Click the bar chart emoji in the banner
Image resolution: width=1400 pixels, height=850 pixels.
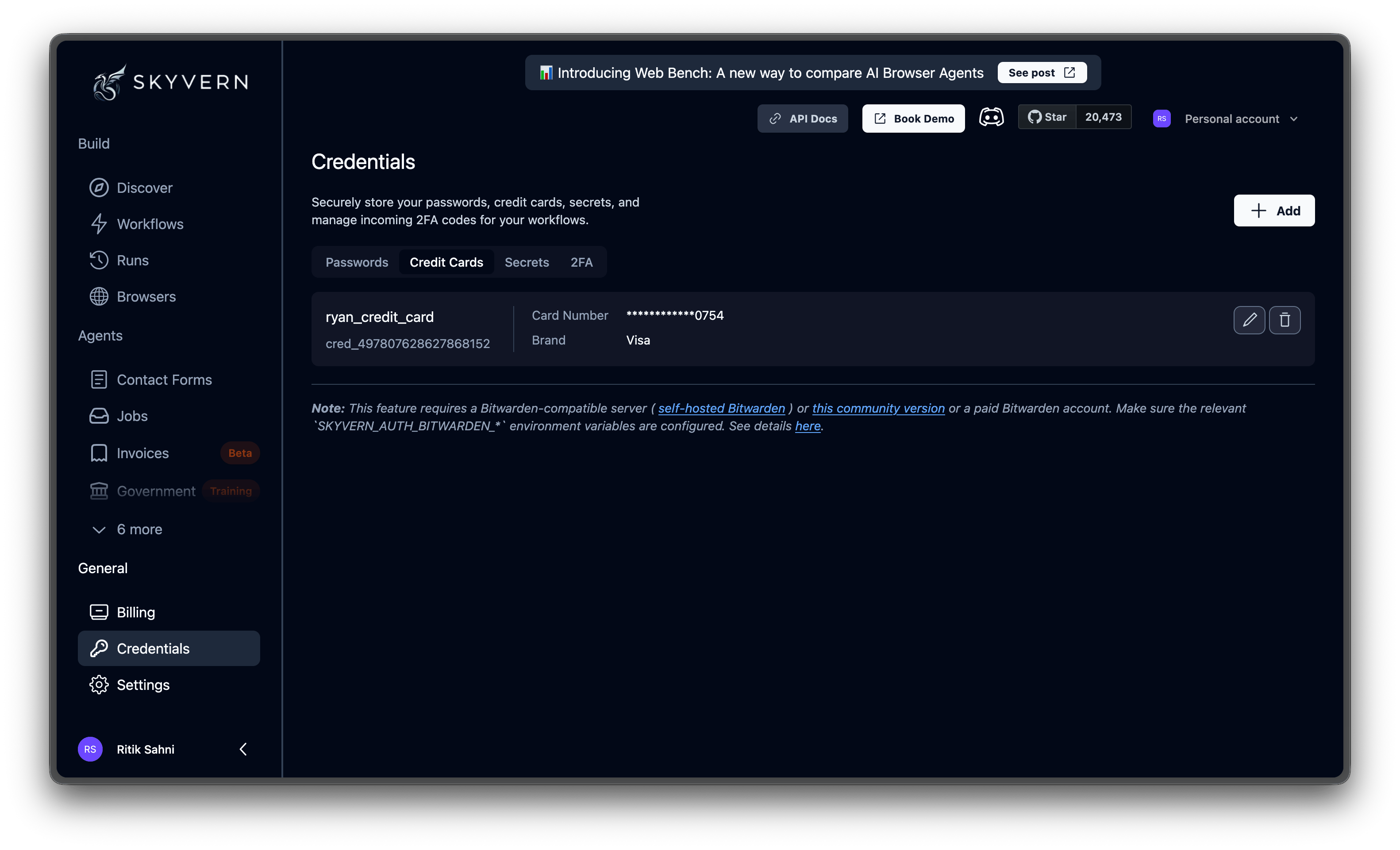[x=546, y=73]
